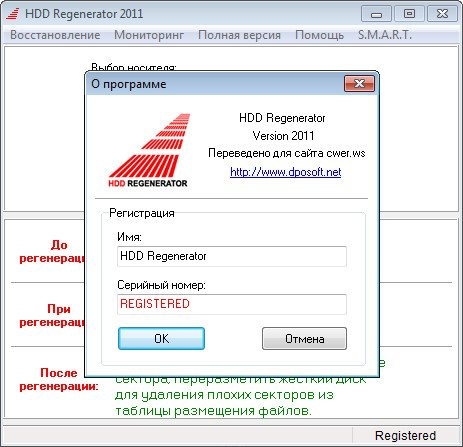Click the Имя input field
463x447 pixels.
(x=232, y=256)
